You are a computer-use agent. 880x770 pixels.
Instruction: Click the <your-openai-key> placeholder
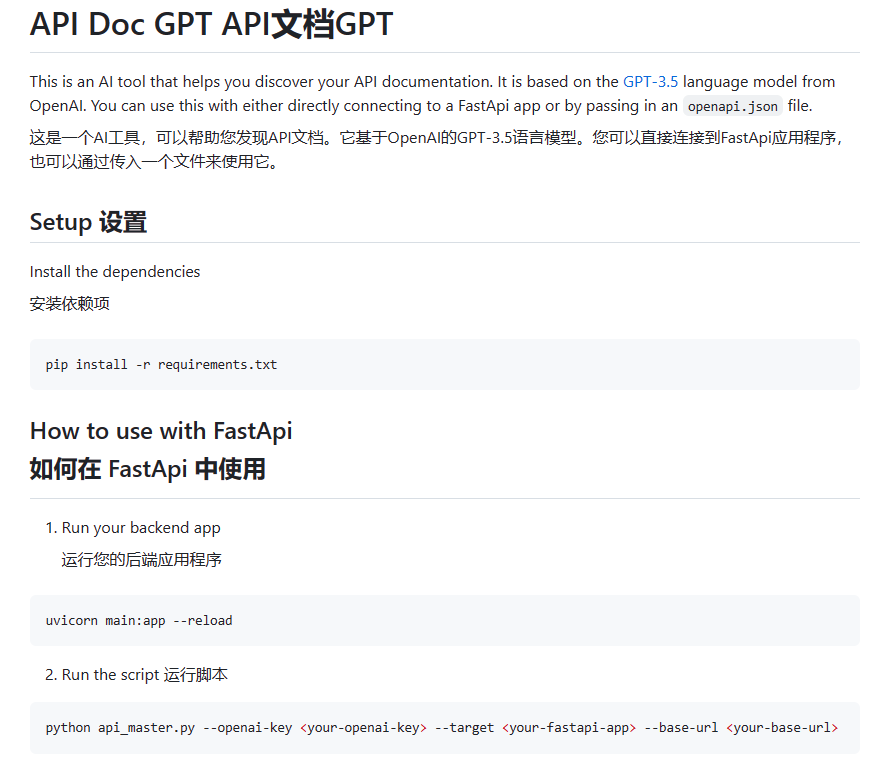(x=363, y=728)
